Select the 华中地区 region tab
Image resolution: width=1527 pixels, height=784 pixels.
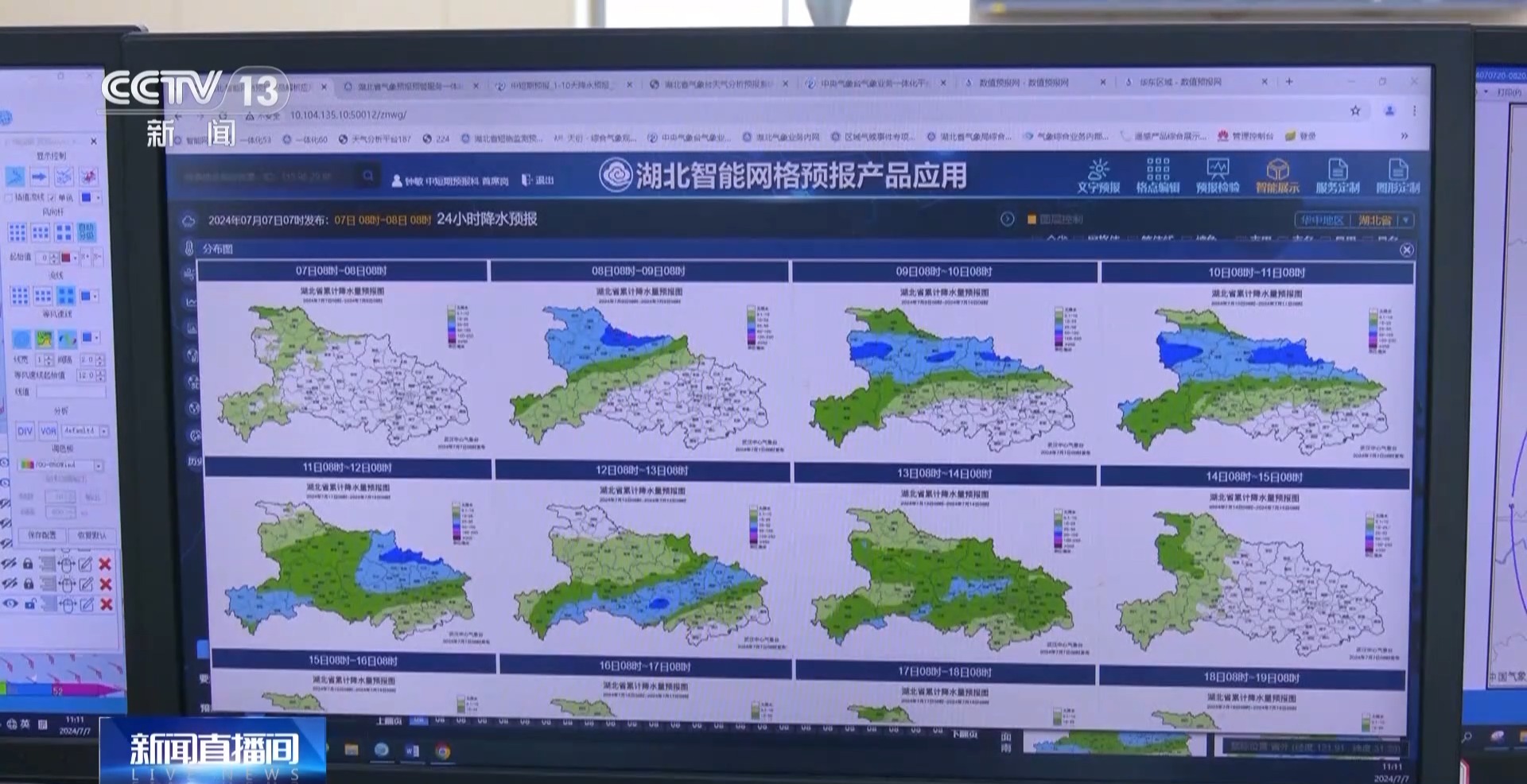(x=1322, y=220)
